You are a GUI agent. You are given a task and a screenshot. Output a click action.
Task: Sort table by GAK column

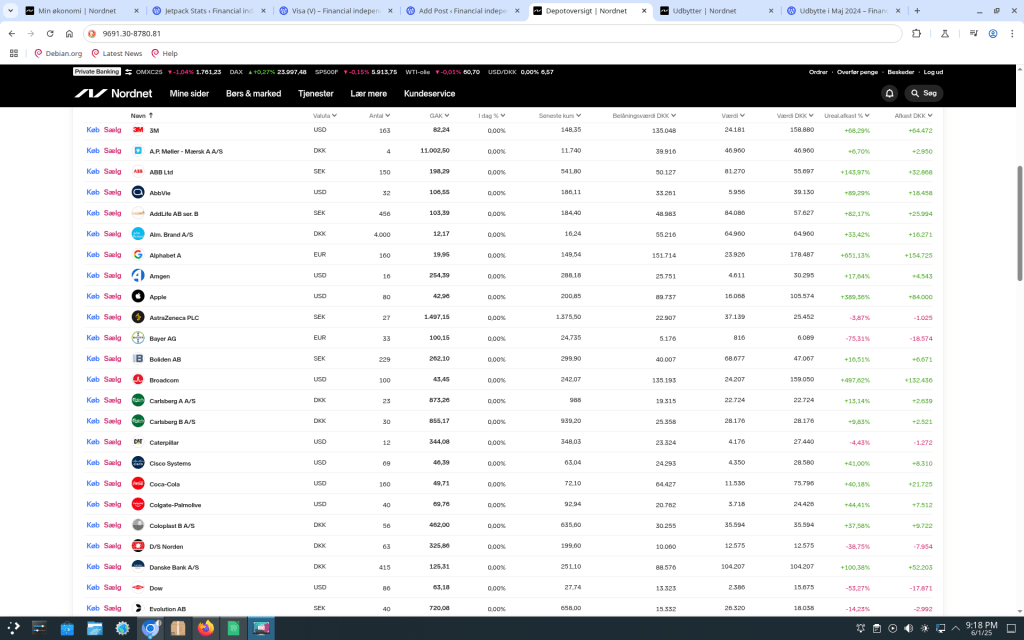[441, 115]
